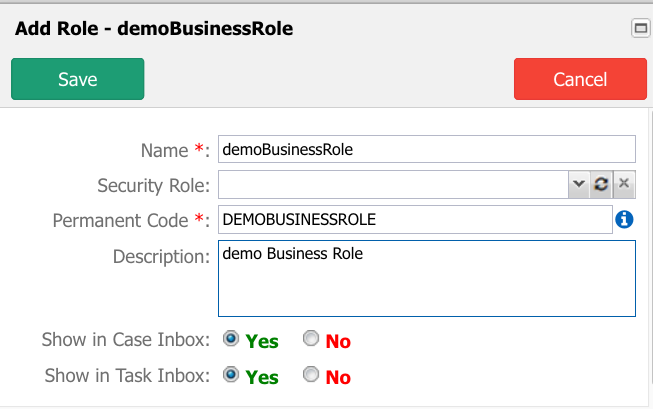Viewport: 653px width, 409px height.
Task: Focus the Name text field
Action: tap(427, 149)
